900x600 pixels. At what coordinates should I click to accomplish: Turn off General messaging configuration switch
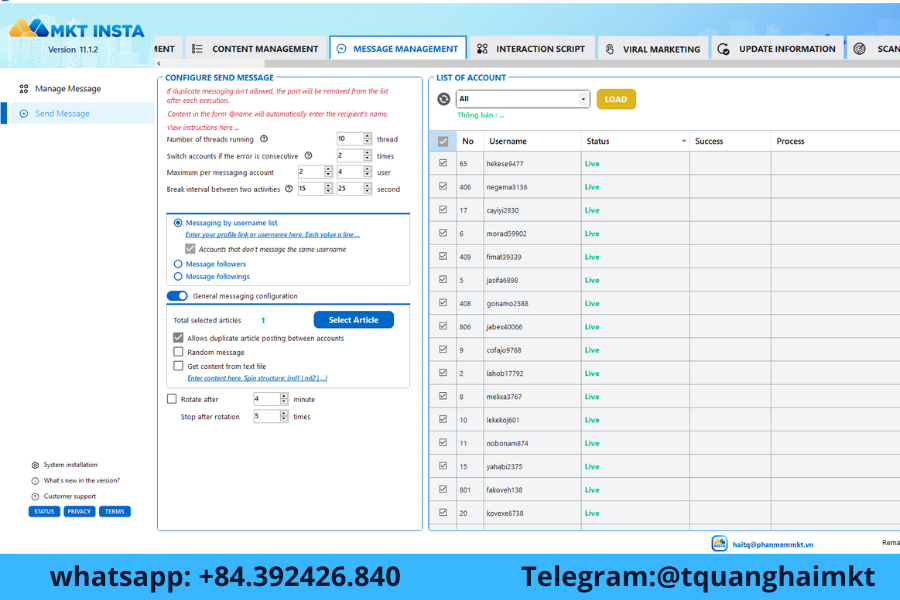[177, 296]
